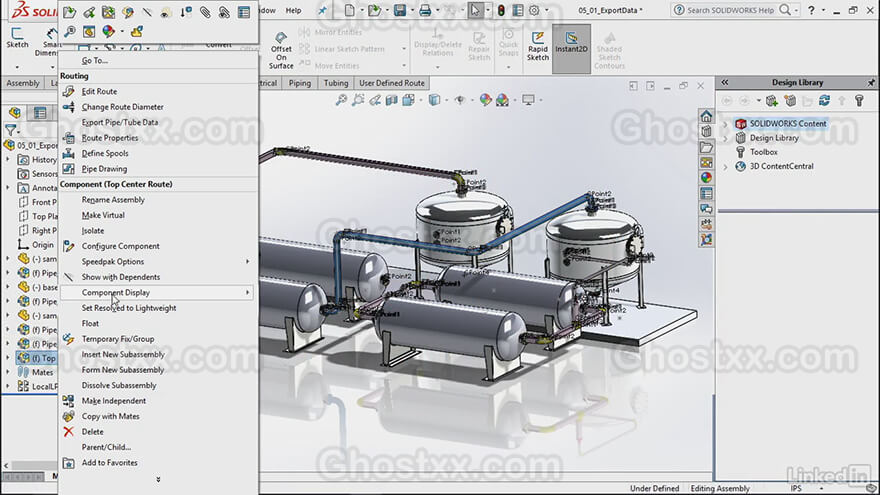Switch to the Piping tab

(x=300, y=83)
